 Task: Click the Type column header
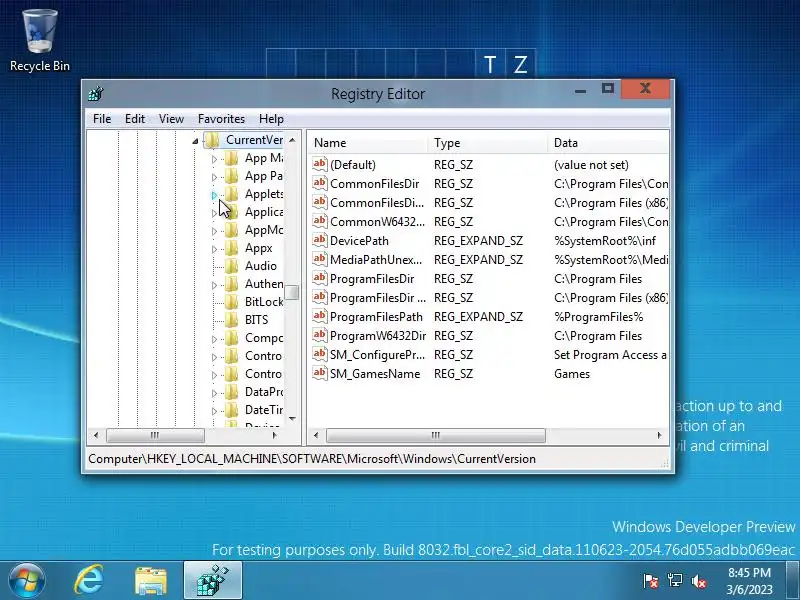(488, 143)
